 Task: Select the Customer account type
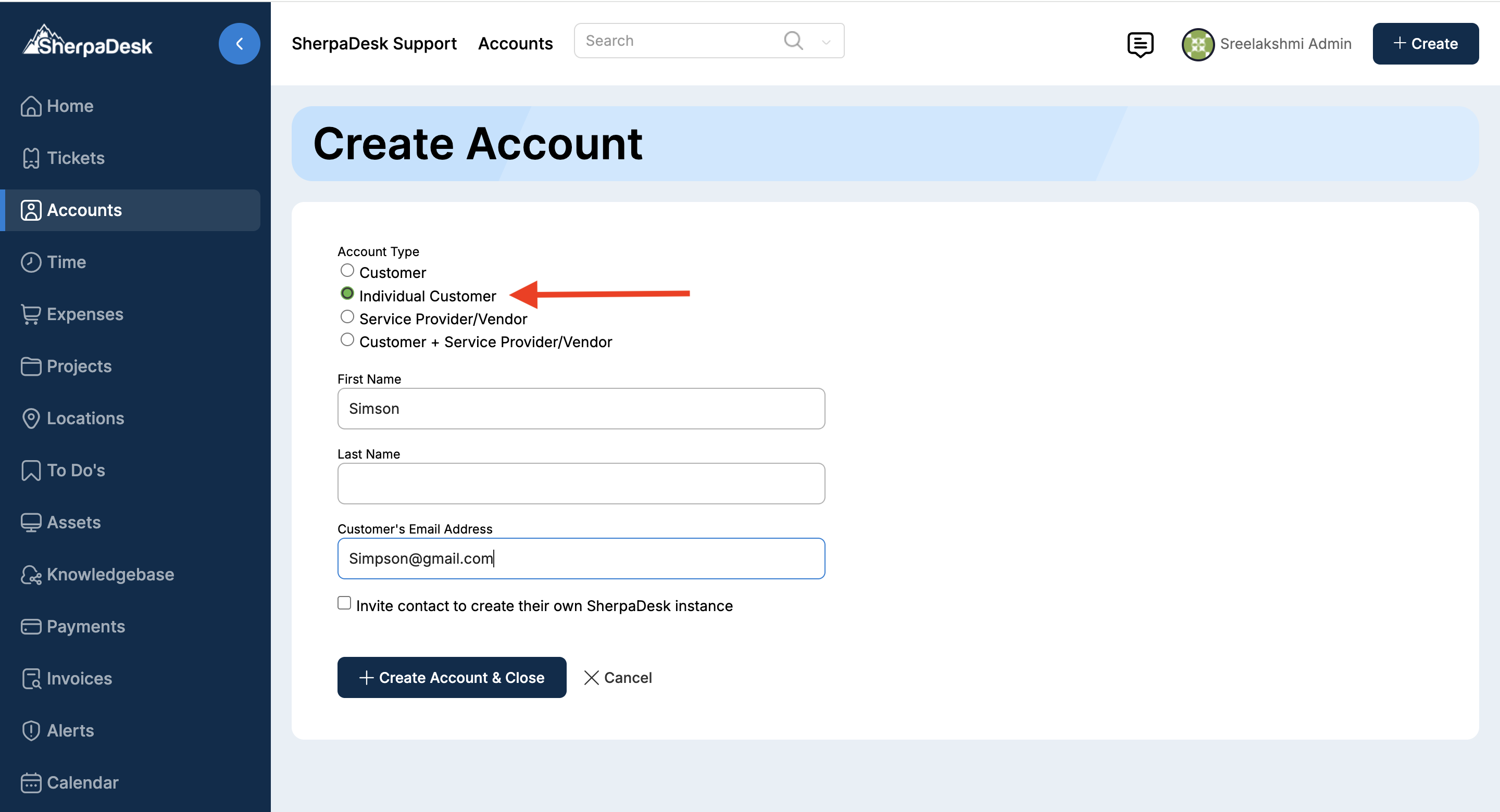pyautogui.click(x=347, y=271)
